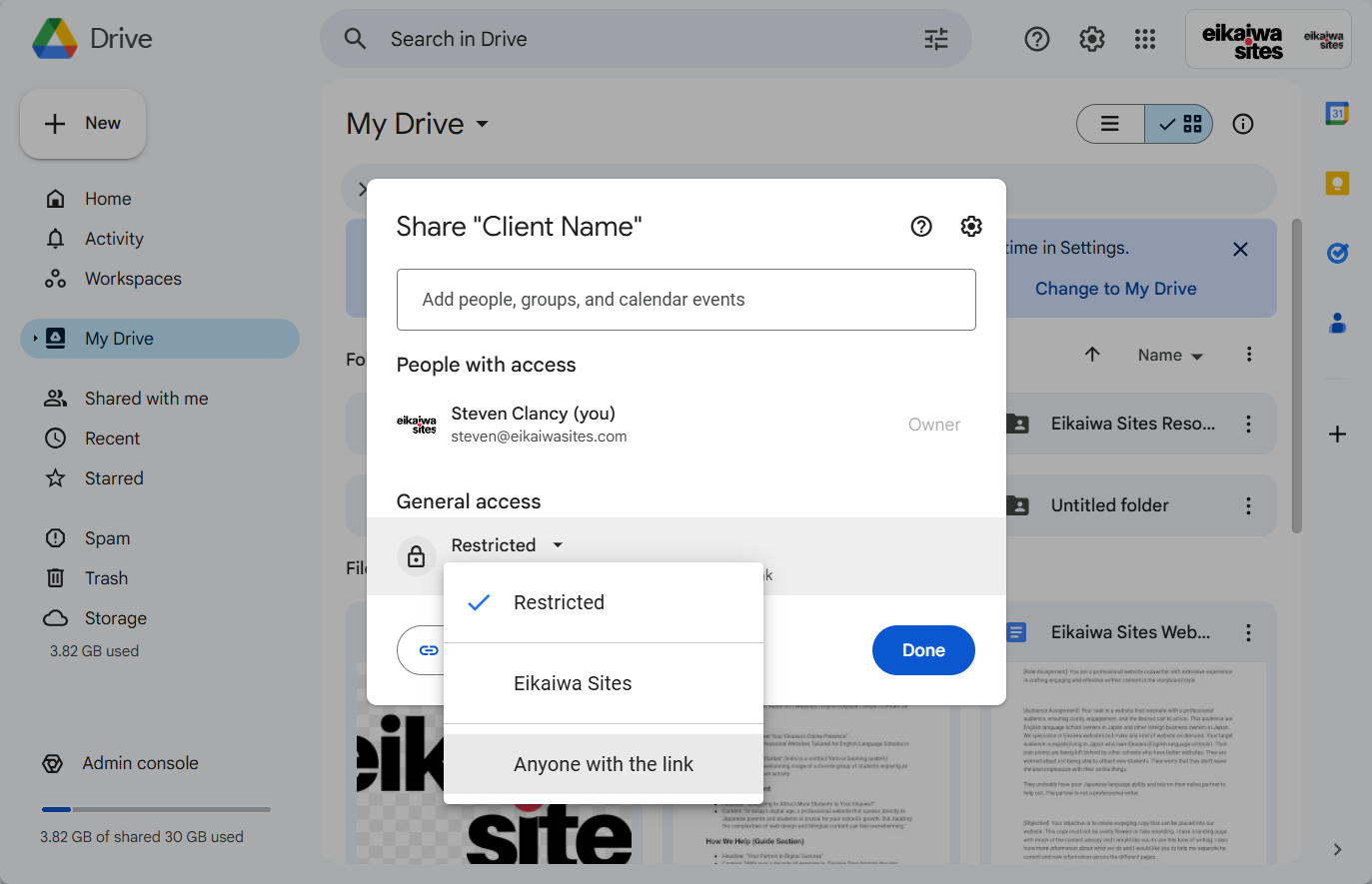Open Google Tasks side panel
The width and height of the screenshot is (1372, 884).
pos(1337,254)
